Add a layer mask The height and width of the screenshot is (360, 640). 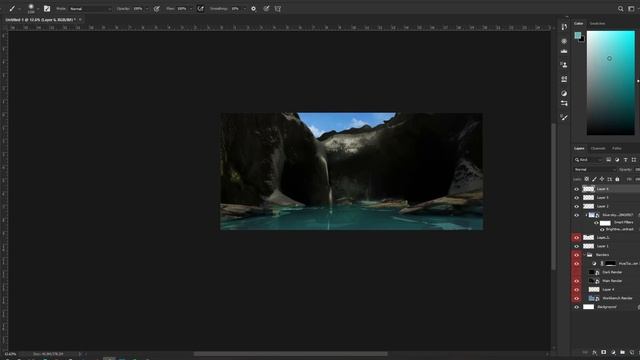coord(604,352)
